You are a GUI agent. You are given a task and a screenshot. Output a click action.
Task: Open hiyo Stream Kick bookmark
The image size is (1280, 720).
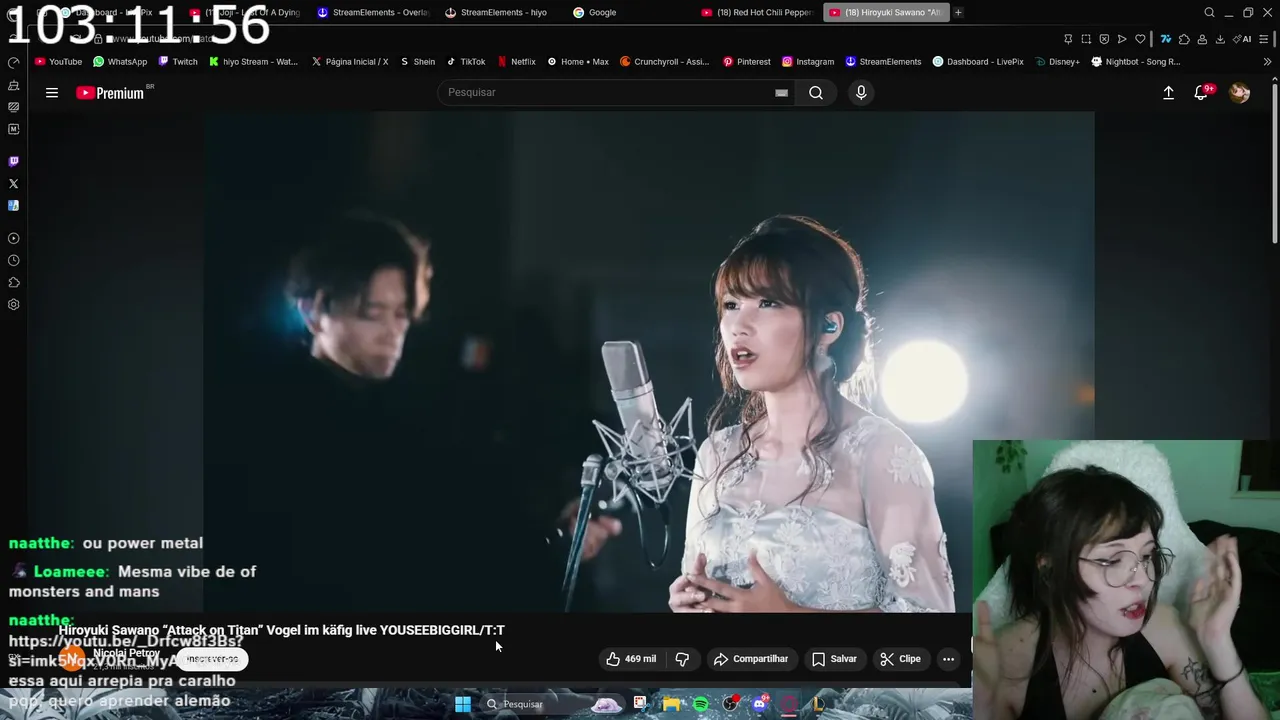click(x=254, y=62)
